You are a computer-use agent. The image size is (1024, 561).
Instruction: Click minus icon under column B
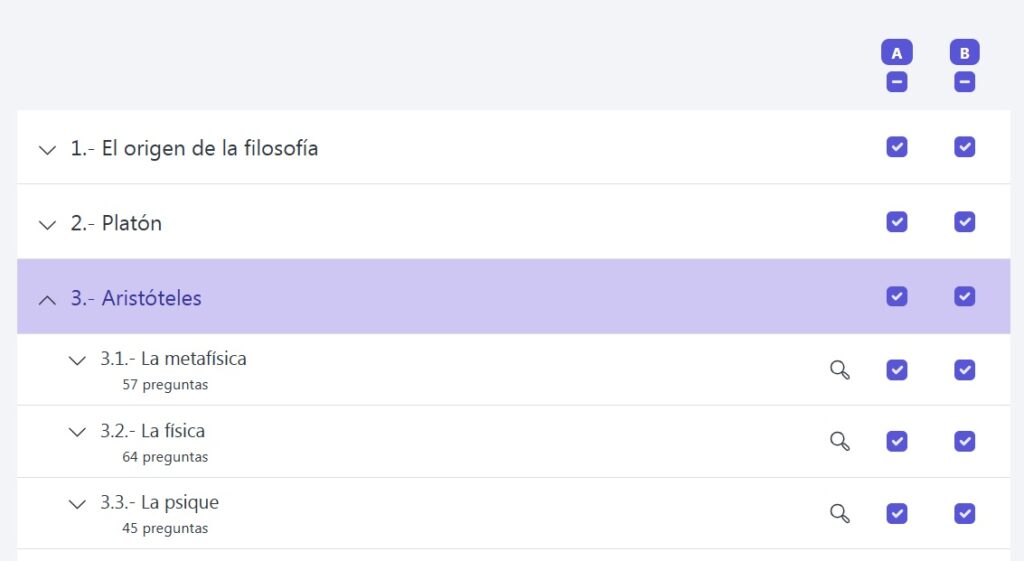click(964, 82)
